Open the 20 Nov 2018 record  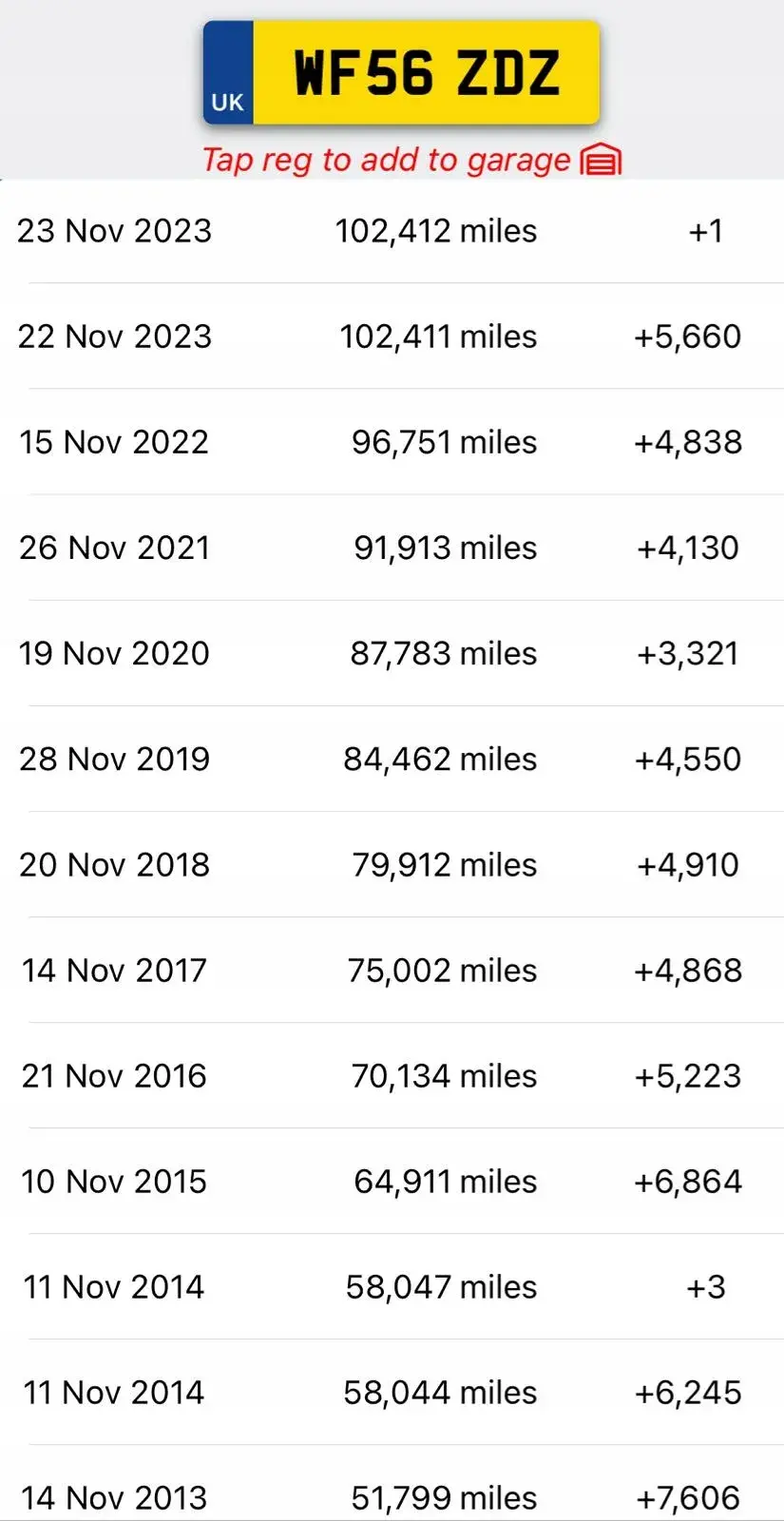click(x=392, y=864)
